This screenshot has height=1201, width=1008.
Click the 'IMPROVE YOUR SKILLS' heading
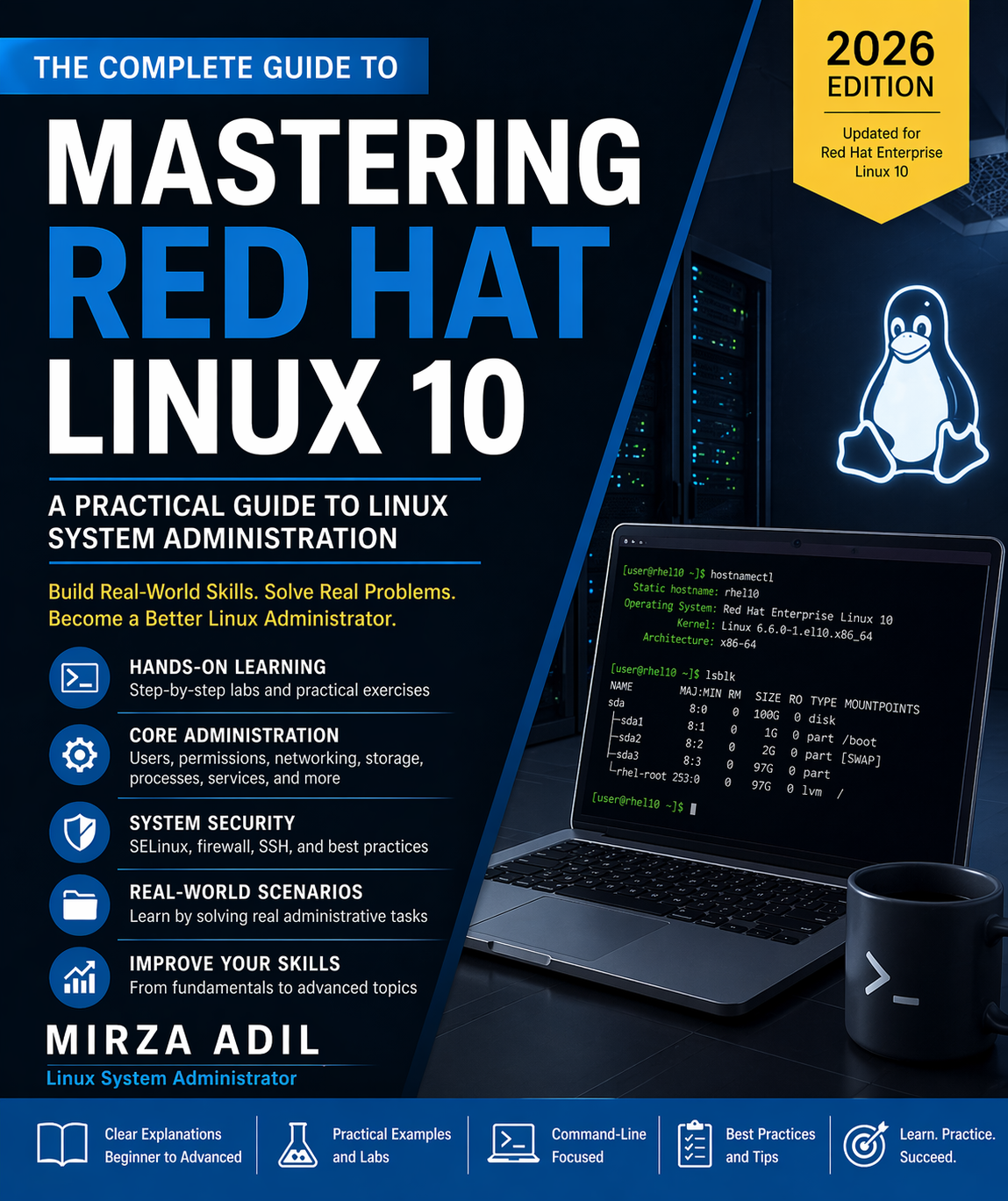(234, 963)
